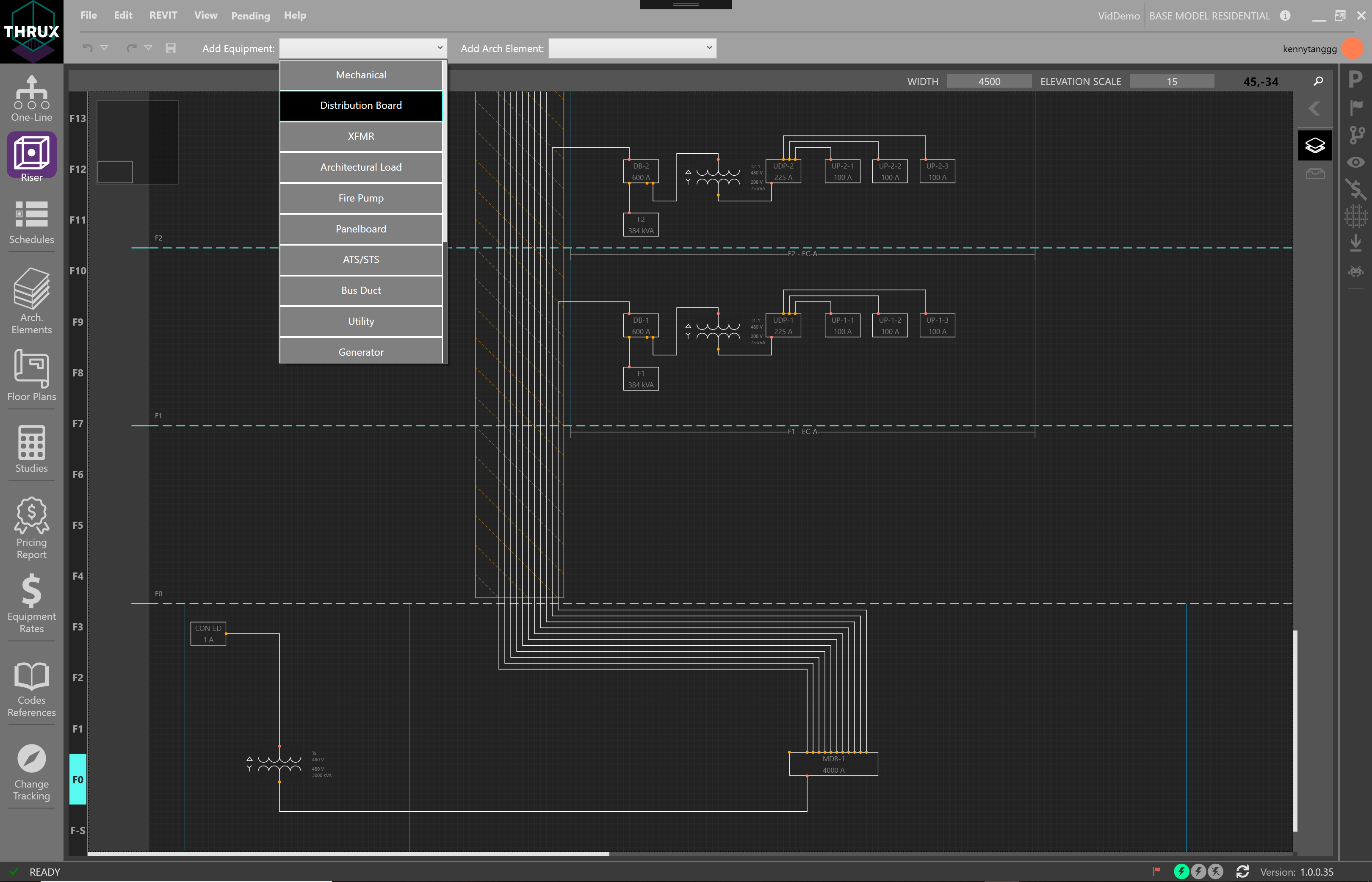Toggle the eye visibility icon on the right toolbar
Screen dimensions: 1372x882
pyautogui.click(x=1356, y=163)
